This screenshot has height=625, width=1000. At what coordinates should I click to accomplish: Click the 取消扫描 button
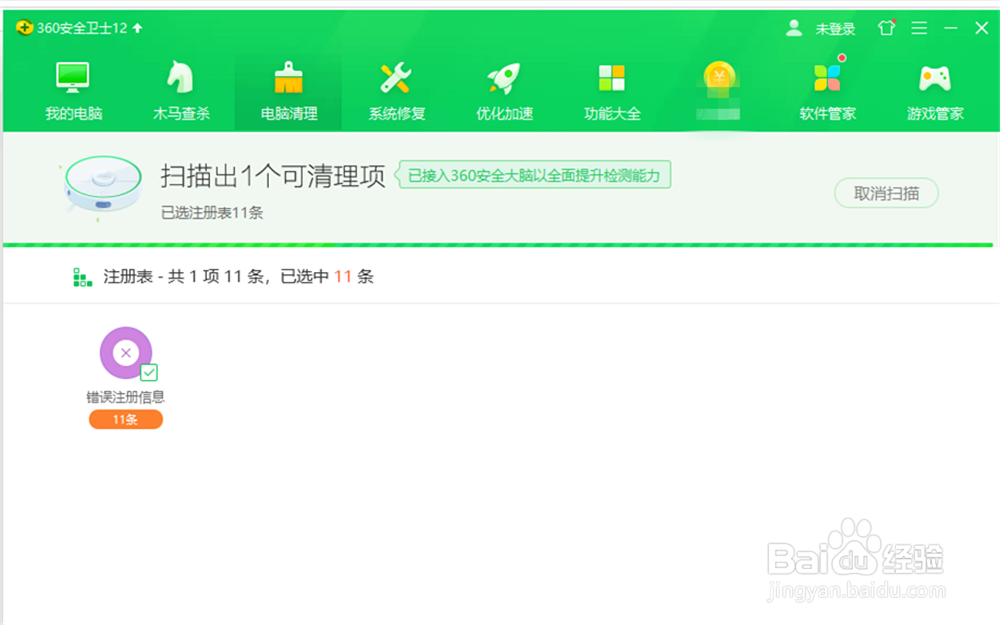pyautogui.click(x=886, y=193)
